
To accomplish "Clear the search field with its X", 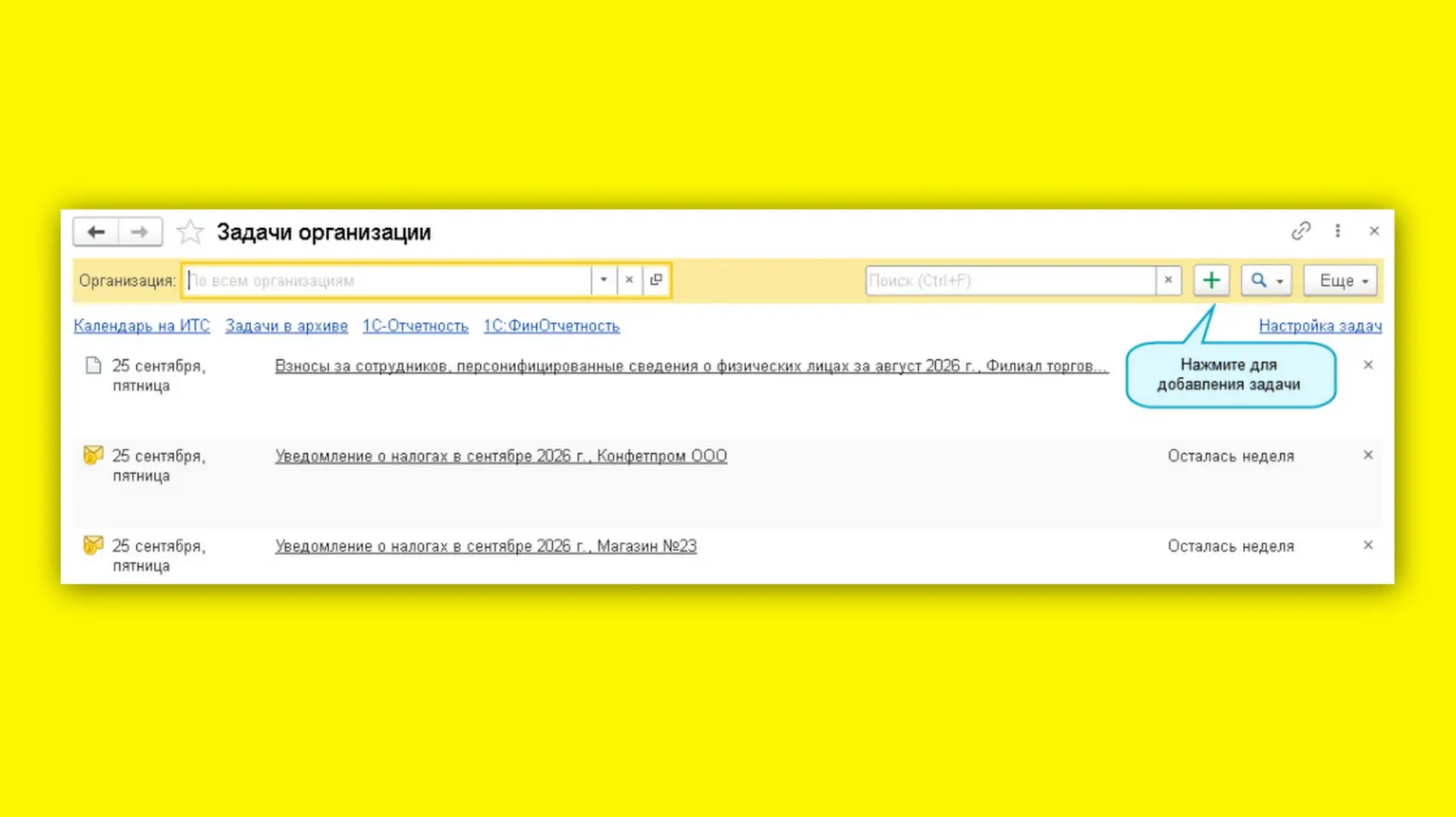I will click(1169, 280).
